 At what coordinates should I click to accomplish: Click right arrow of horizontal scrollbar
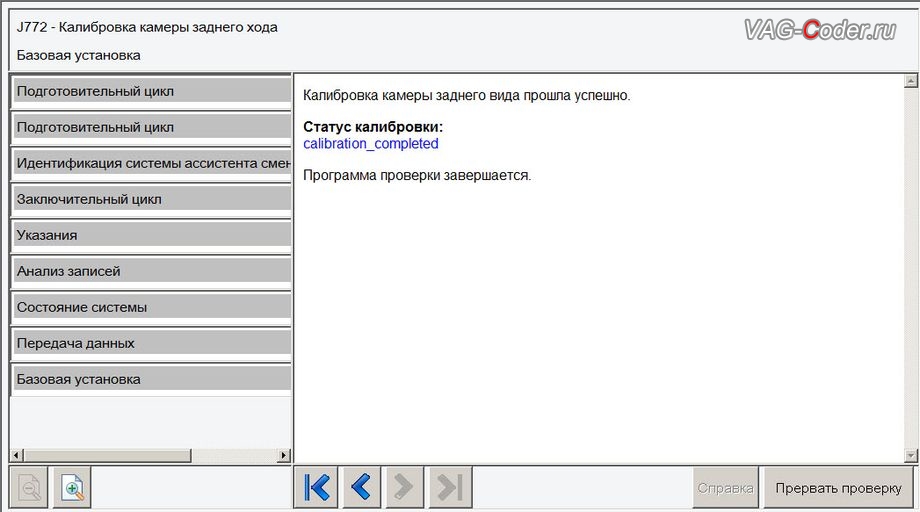[284, 455]
